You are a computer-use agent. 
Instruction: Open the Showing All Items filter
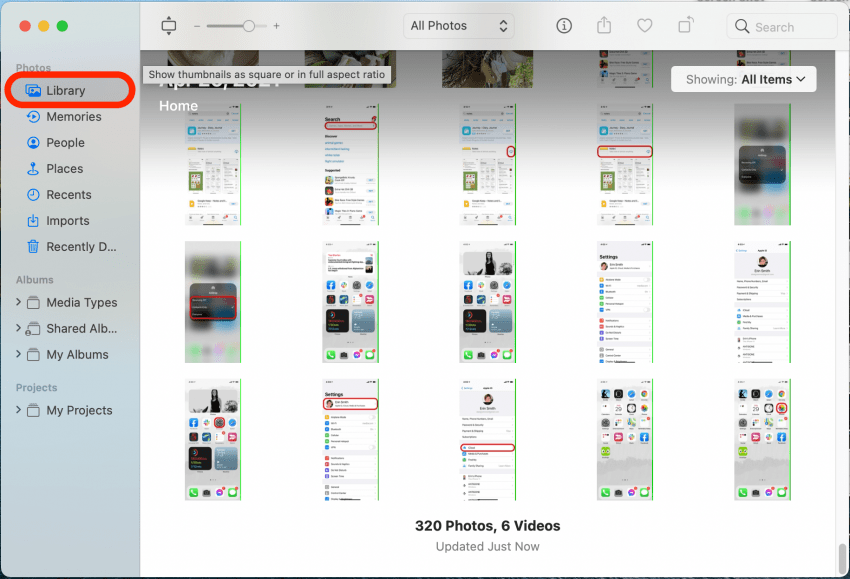(x=744, y=79)
